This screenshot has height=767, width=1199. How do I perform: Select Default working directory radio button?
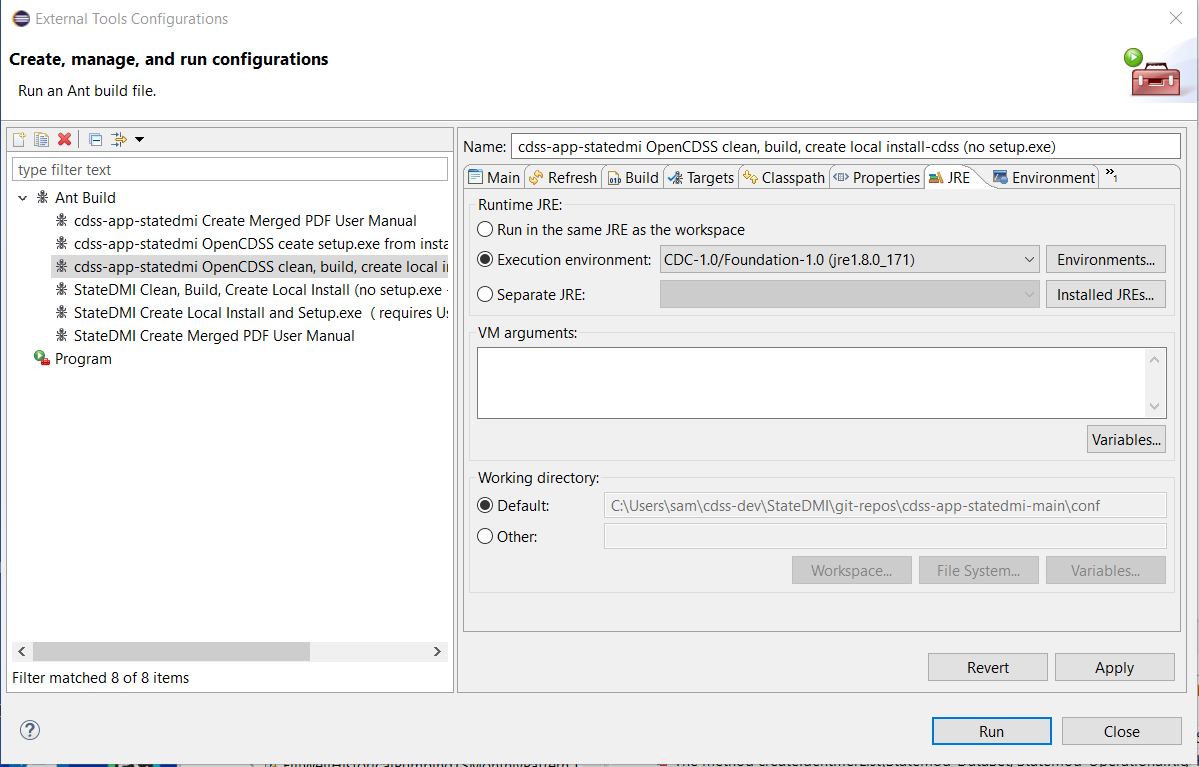pyautogui.click(x=485, y=505)
